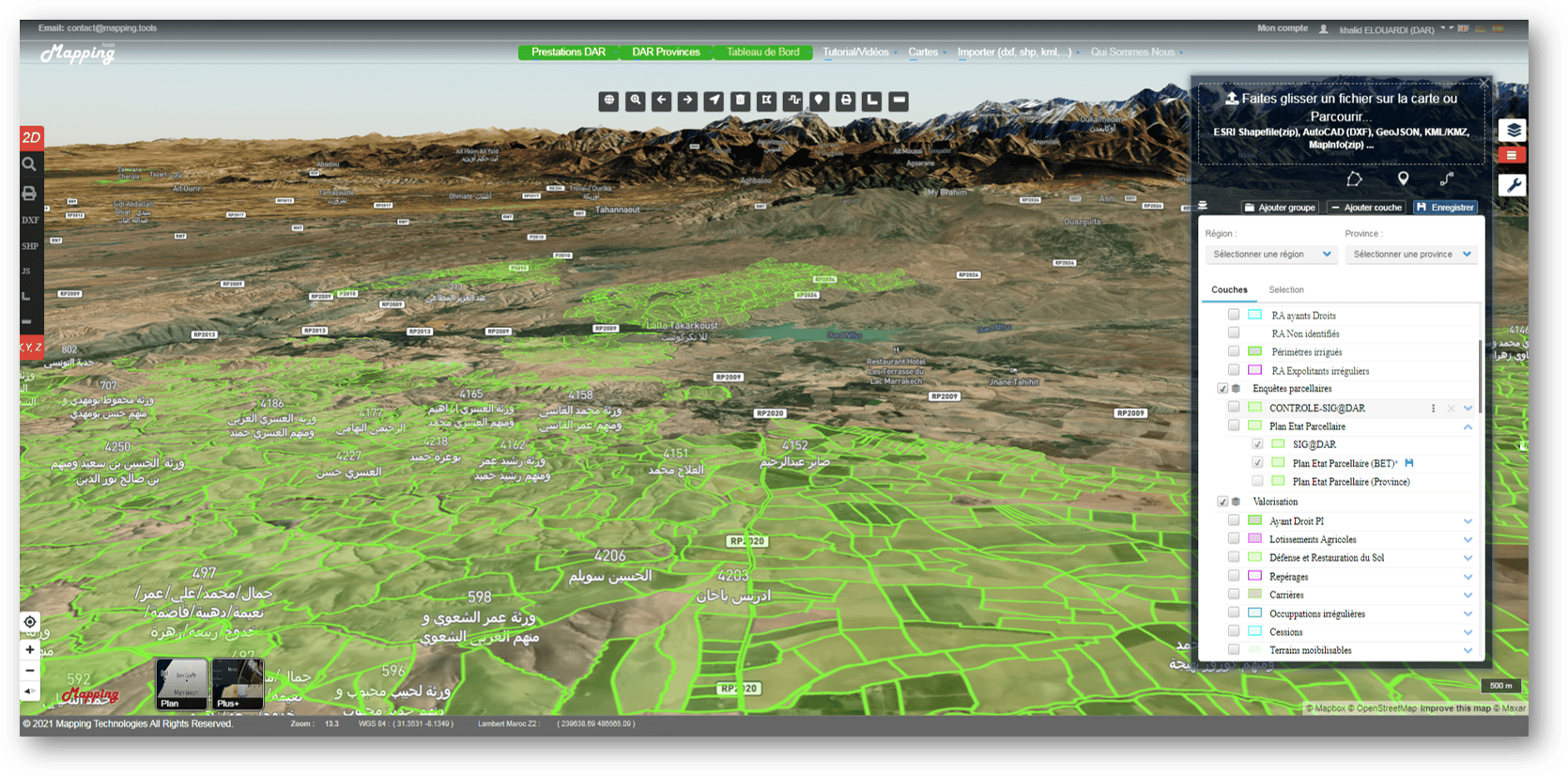
Task: Export map as DXF from left sidebar
Action: (30, 220)
